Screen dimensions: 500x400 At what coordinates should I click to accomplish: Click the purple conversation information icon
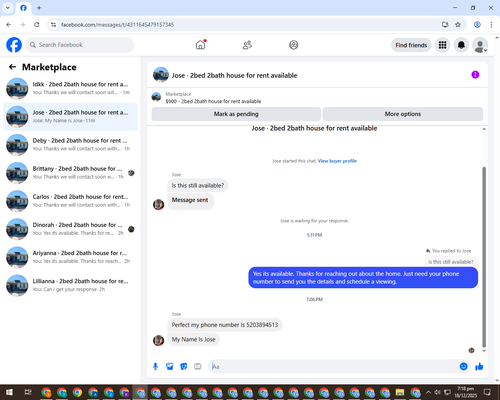click(475, 75)
